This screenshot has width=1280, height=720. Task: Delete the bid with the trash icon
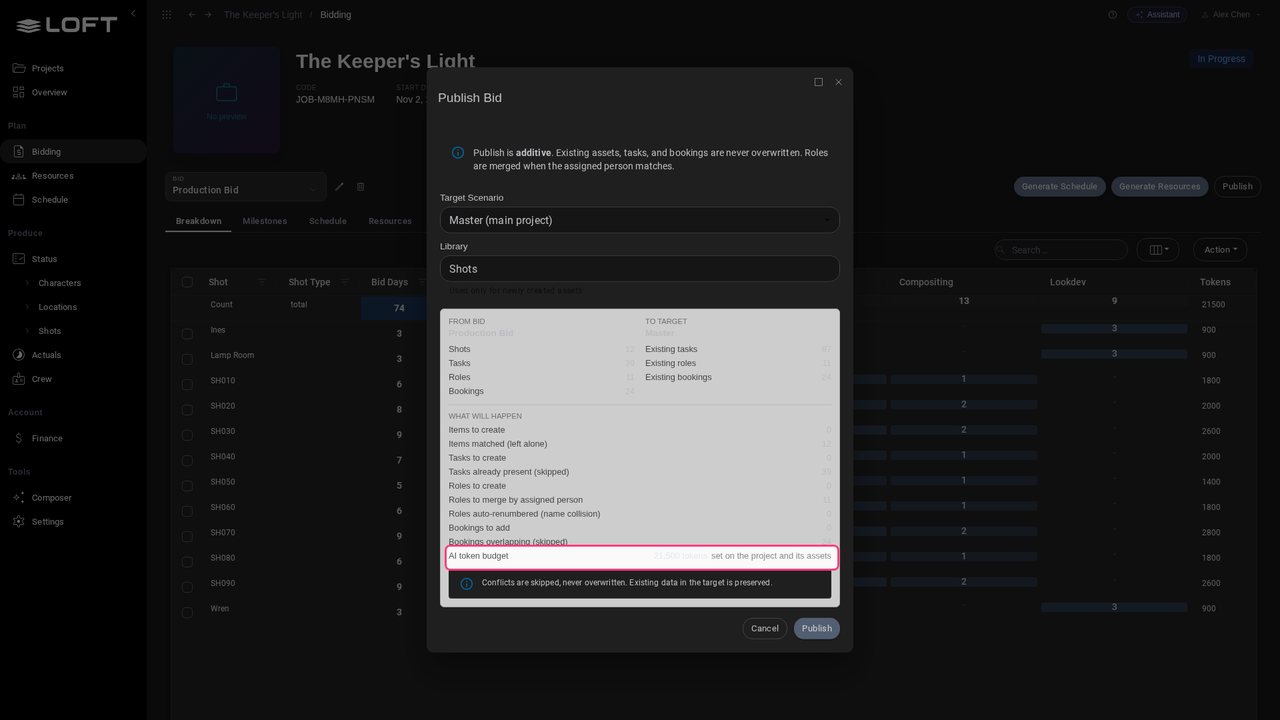[361, 186]
